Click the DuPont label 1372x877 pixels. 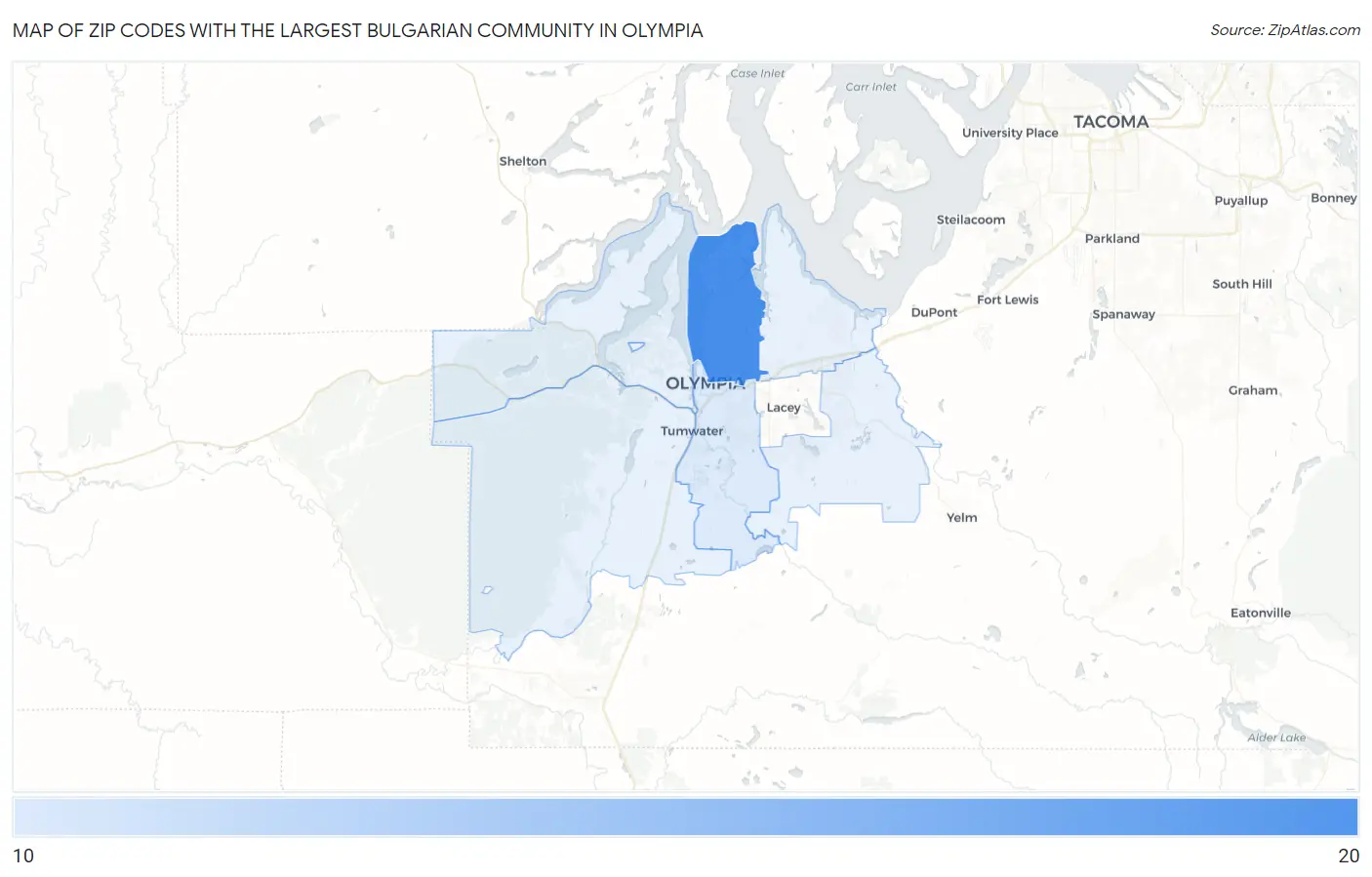pos(934,312)
